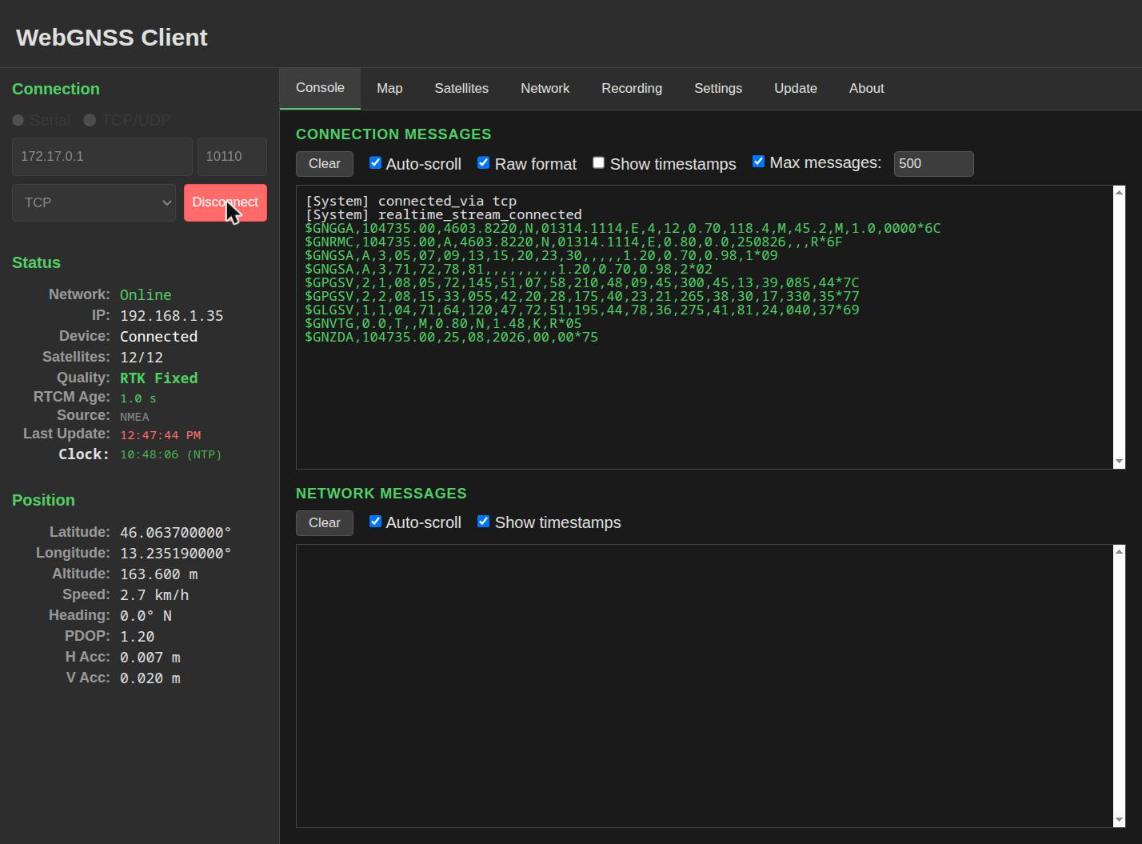Uncheck Show timestamps in Network Messages
This screenshot has width=1142, height=844.
(483, 521)
